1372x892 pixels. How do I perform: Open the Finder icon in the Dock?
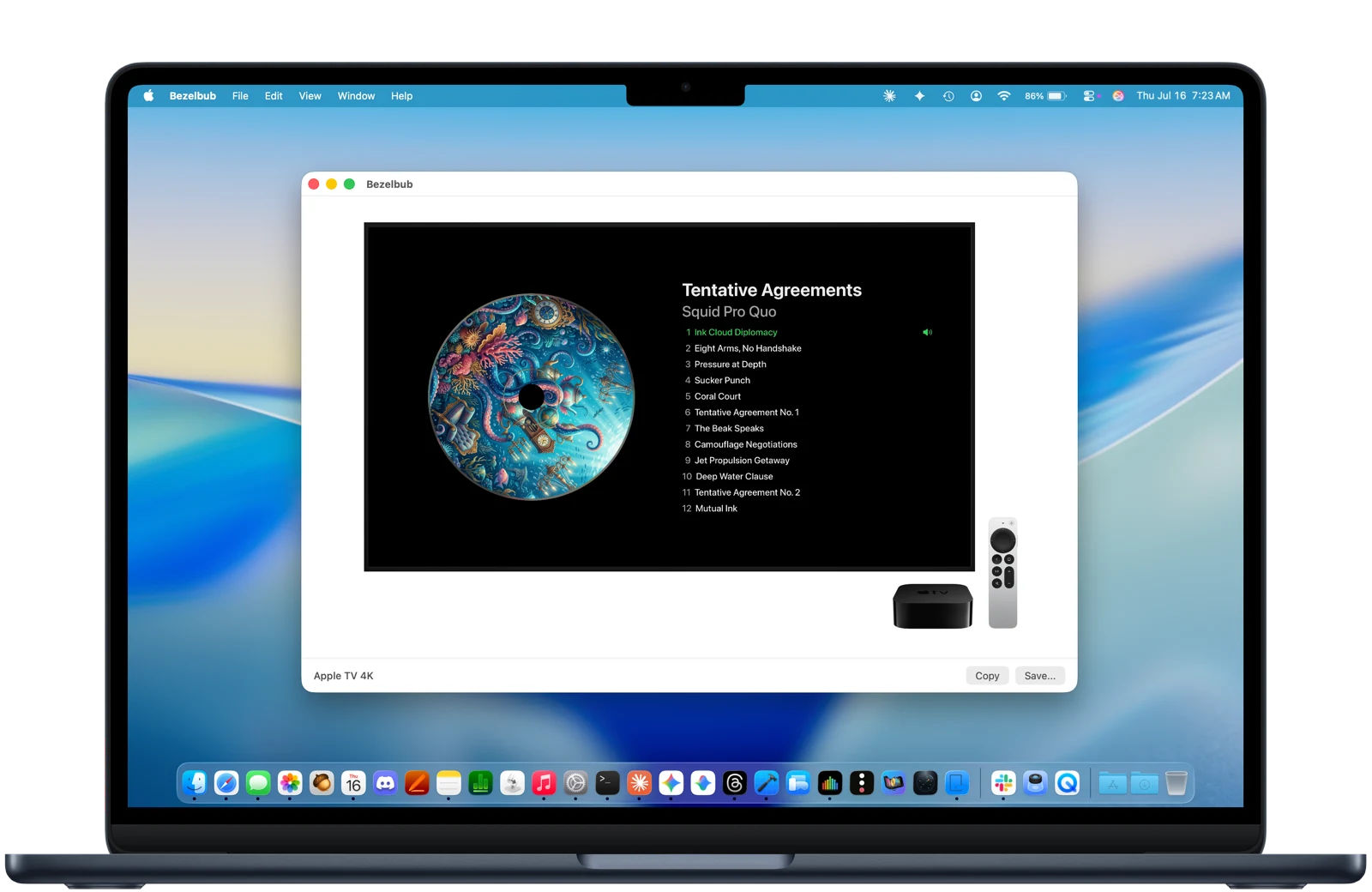tap(195, 782)
